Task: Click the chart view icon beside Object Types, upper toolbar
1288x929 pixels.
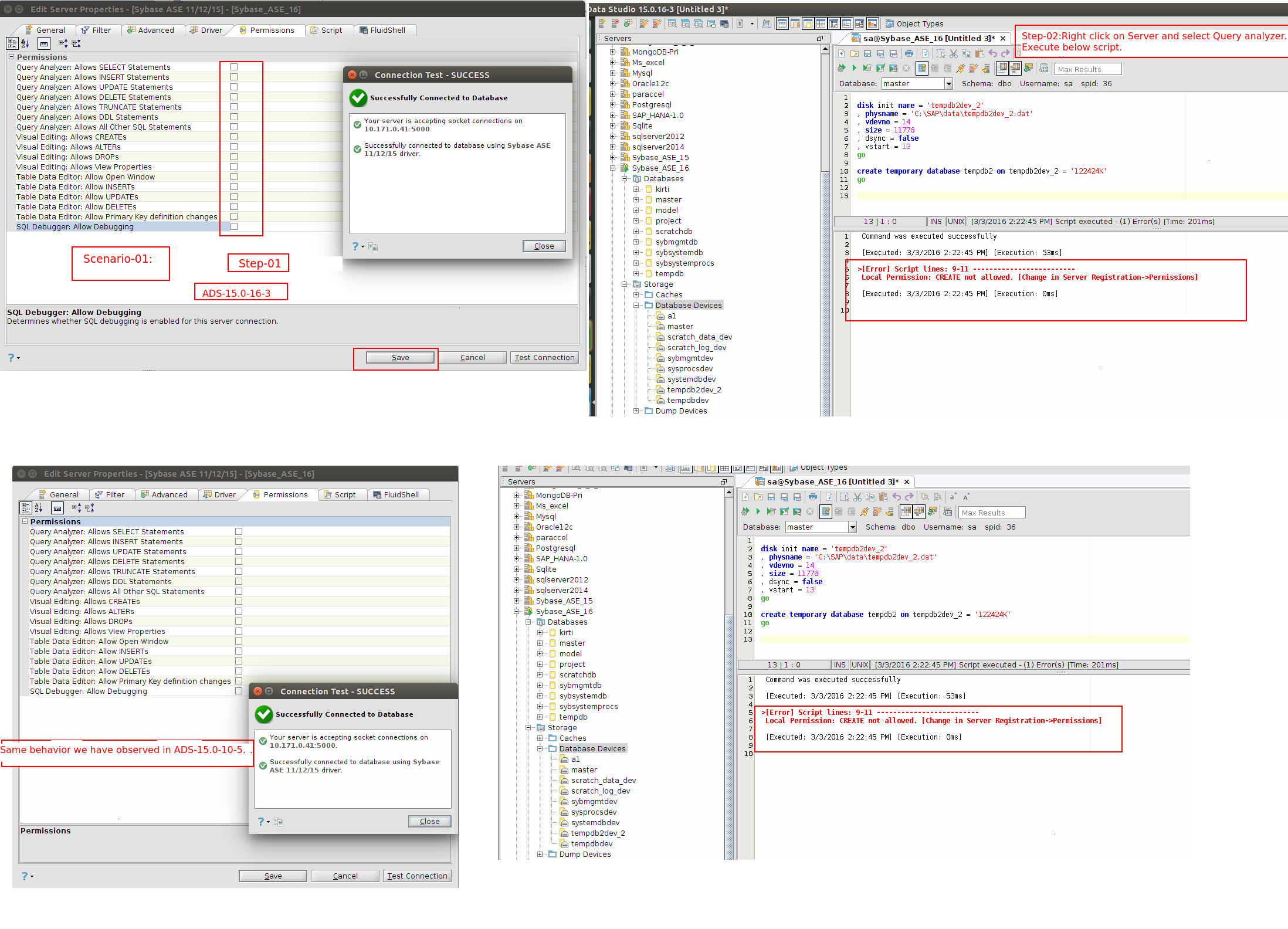Action: pos(872,23)
